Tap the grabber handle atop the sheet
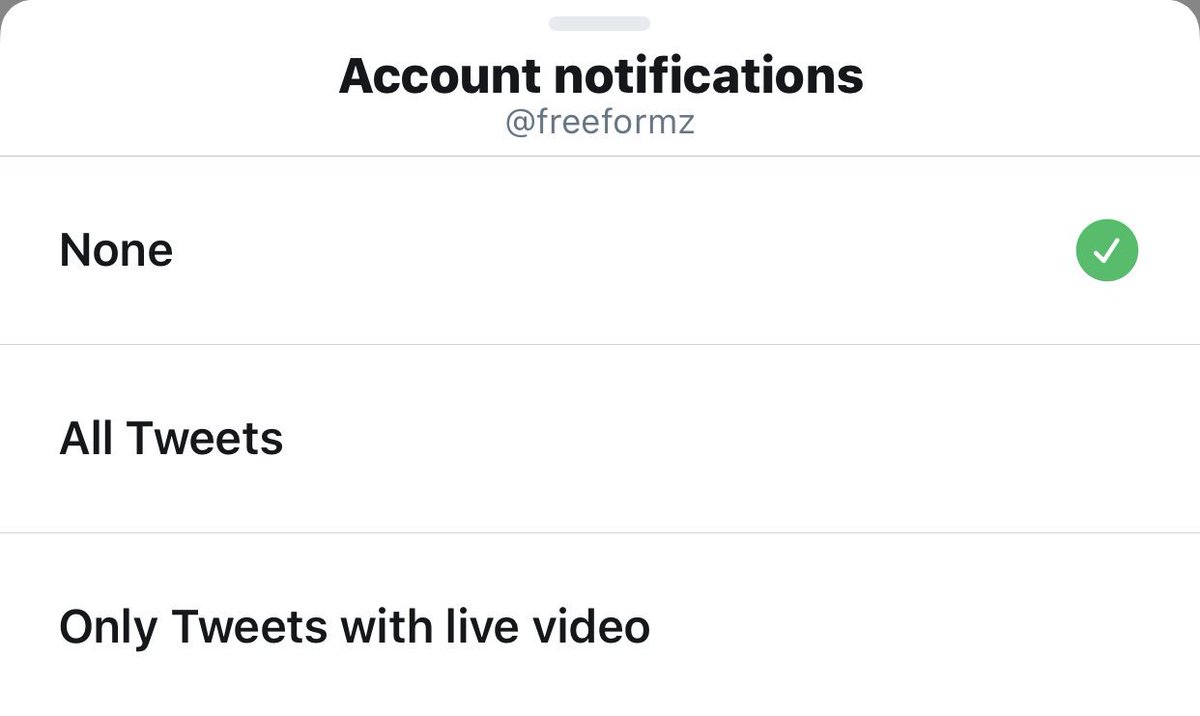 coord(600,23)
